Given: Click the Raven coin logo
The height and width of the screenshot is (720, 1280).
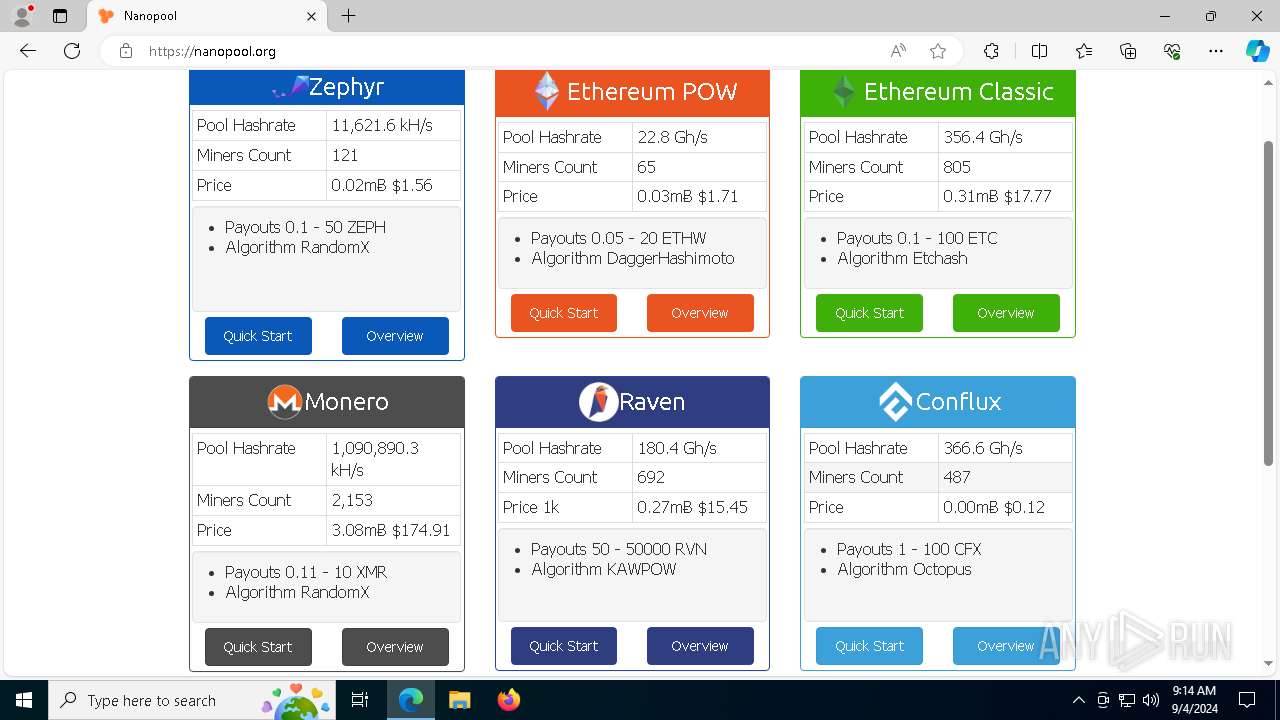Looking at the screenshot, I should pos(597,402).
